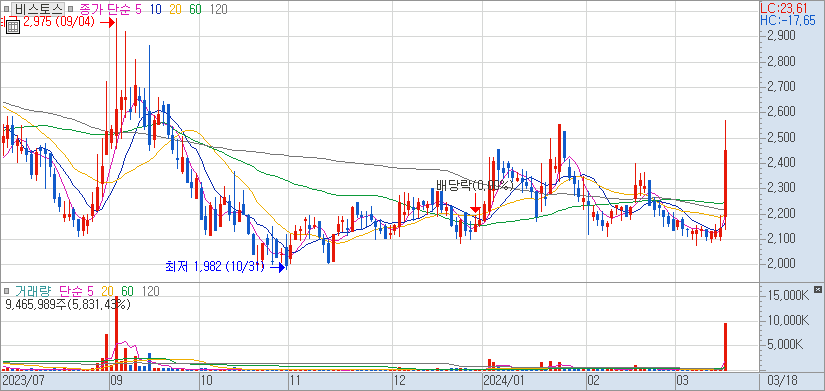
Task: Click the 9,465,989주 volume readout
Action: click(67, 304)
